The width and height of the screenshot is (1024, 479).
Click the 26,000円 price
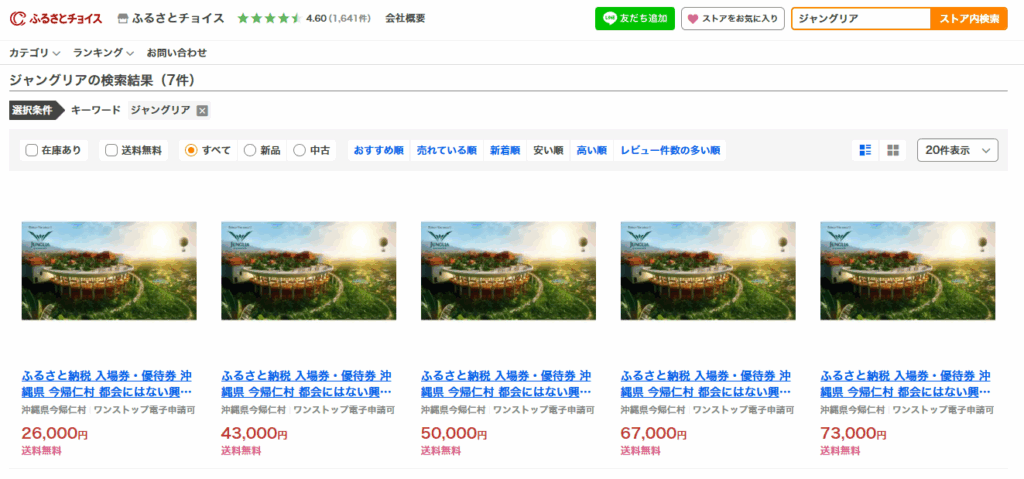tap(55, 433)
